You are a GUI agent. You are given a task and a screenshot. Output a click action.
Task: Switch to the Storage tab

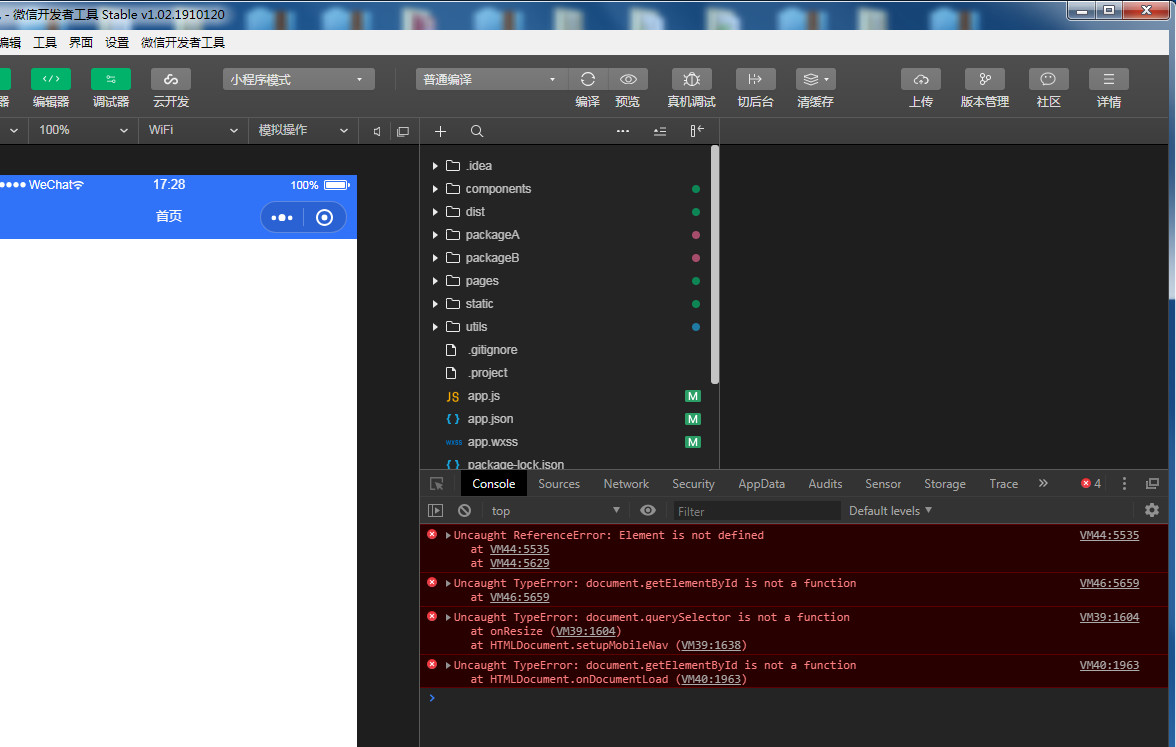[944, 484]
